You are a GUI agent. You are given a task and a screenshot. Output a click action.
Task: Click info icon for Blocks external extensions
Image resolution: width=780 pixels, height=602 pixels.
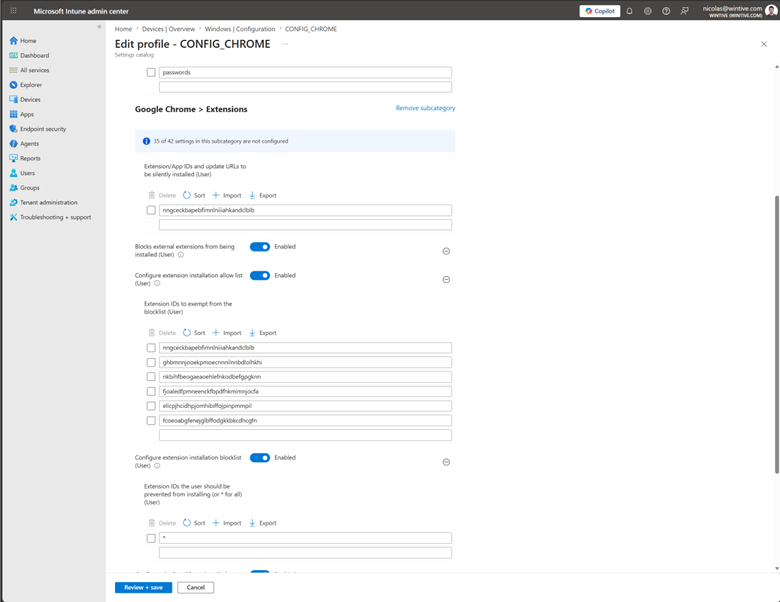pos(181,255)
